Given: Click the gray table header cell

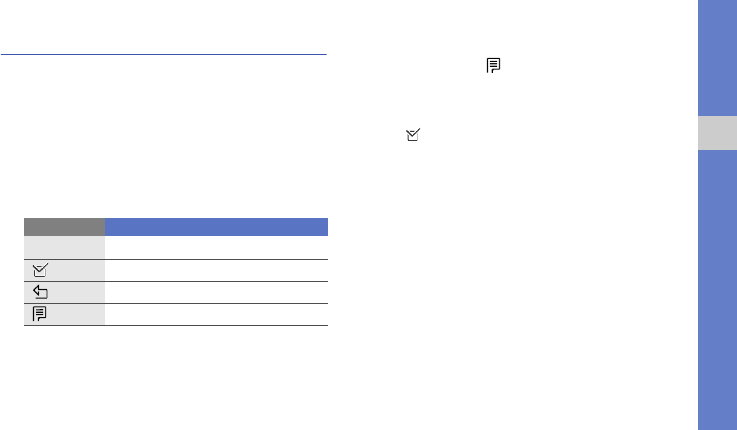Looking at the screenshot, I should click(65, 226).
